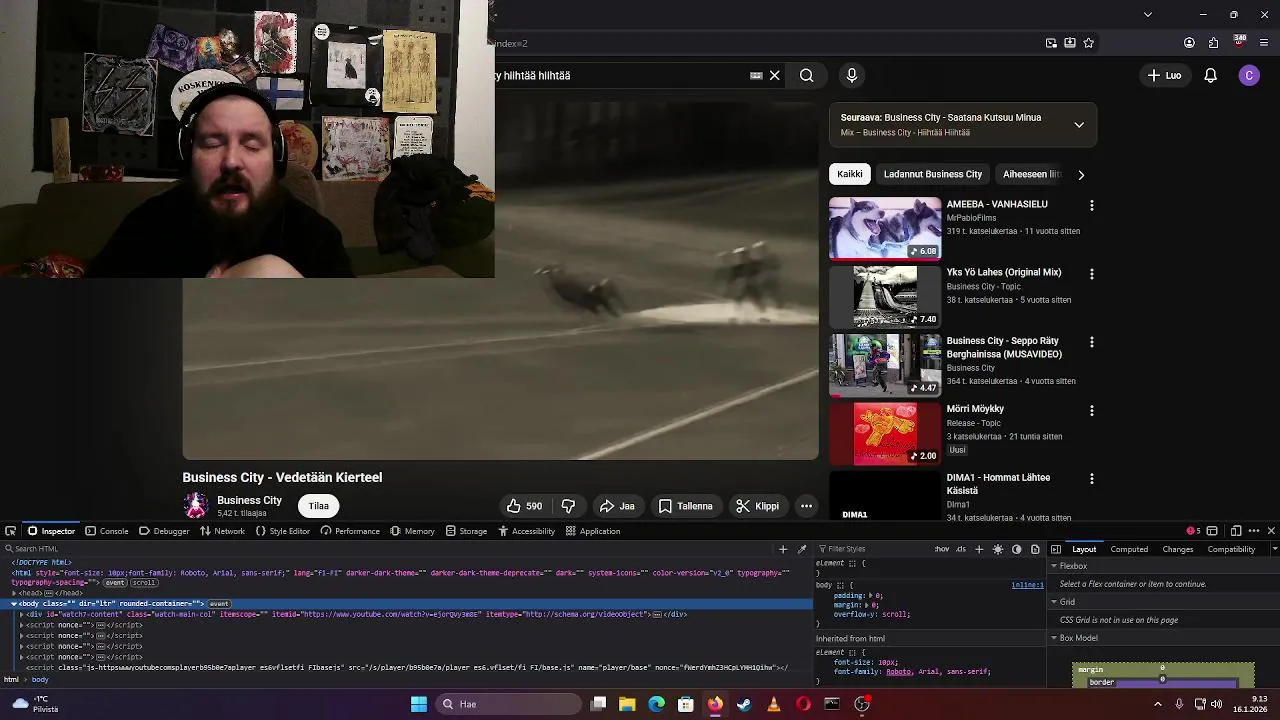The width and height of the screenshot is (1280, 720).
Task: Click the event badge on body element
Action: [x=219, y=604]
